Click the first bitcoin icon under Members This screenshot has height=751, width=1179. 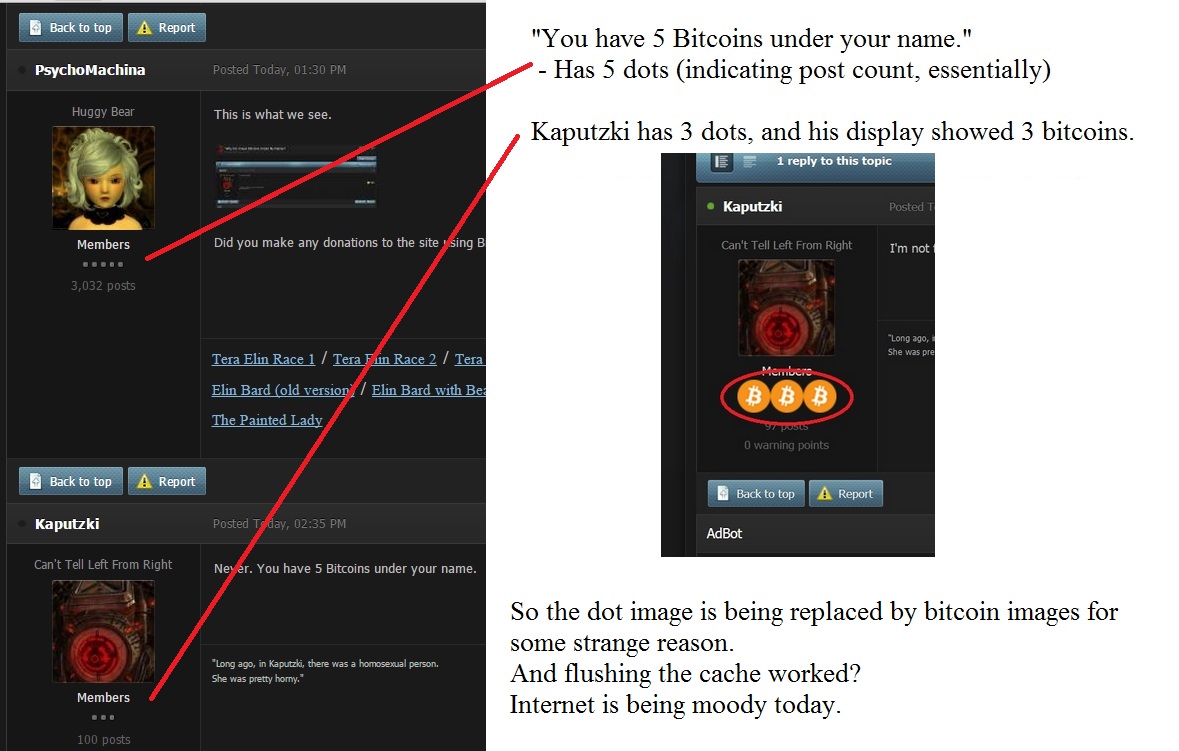click(x=753, y=396)
